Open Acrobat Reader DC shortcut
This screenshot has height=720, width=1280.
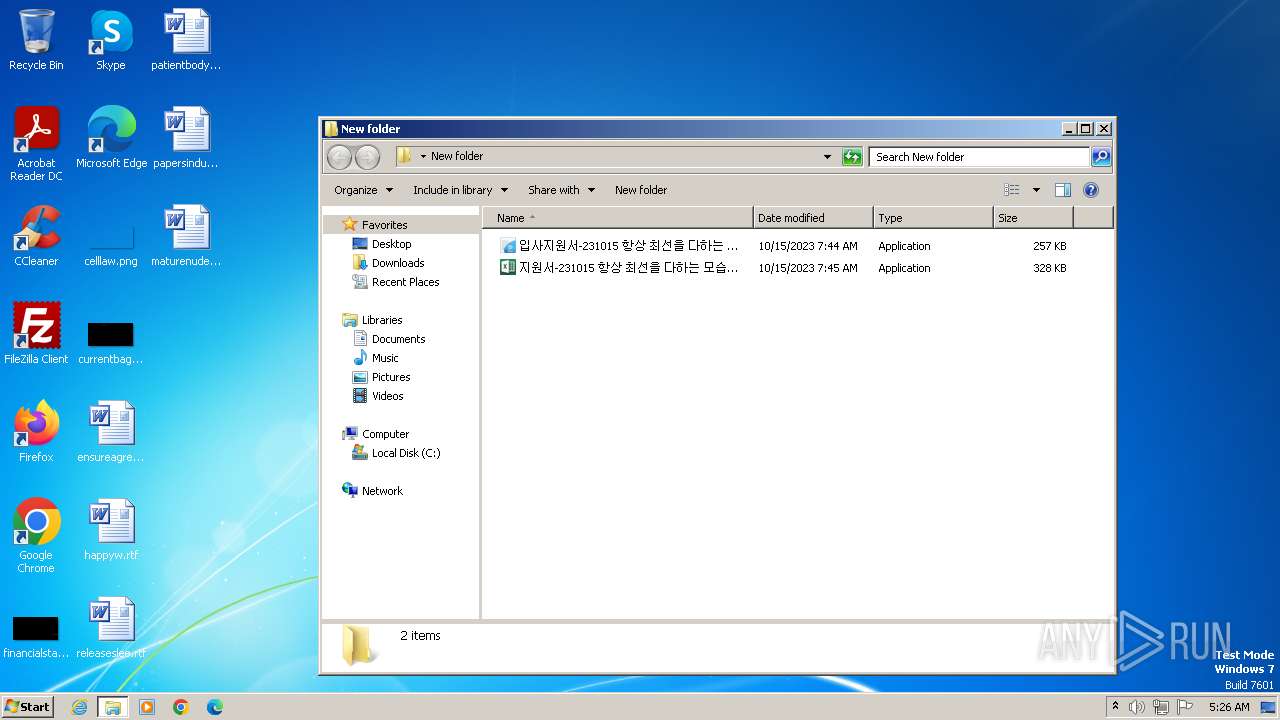[36, 144]
